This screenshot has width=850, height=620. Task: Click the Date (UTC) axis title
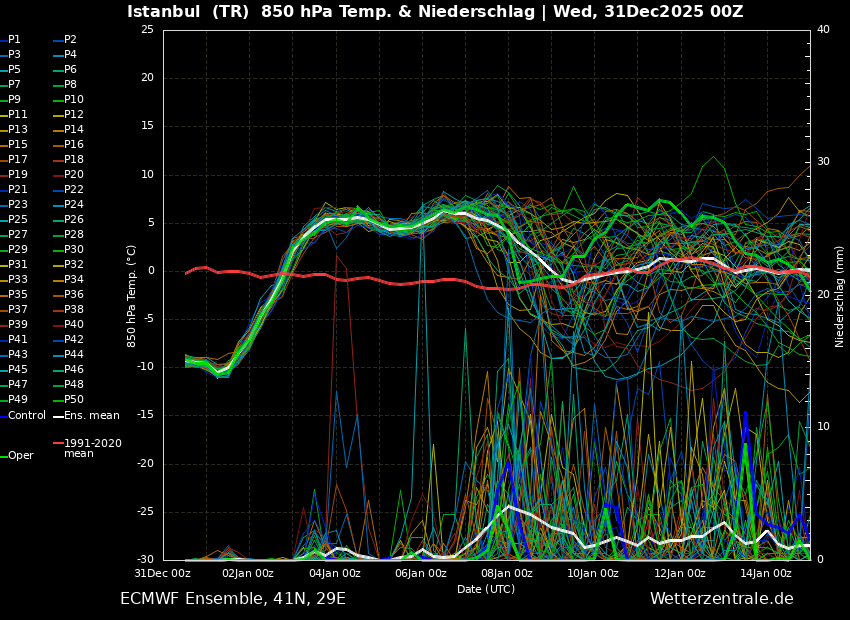pyautogui.click(x=486, y=589)
